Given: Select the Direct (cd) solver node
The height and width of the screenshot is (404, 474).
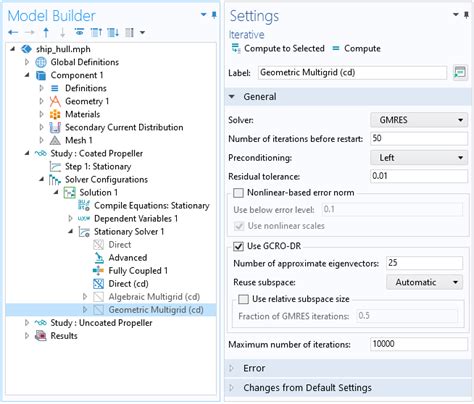Looking at the screenshot, I should point(128,284).
